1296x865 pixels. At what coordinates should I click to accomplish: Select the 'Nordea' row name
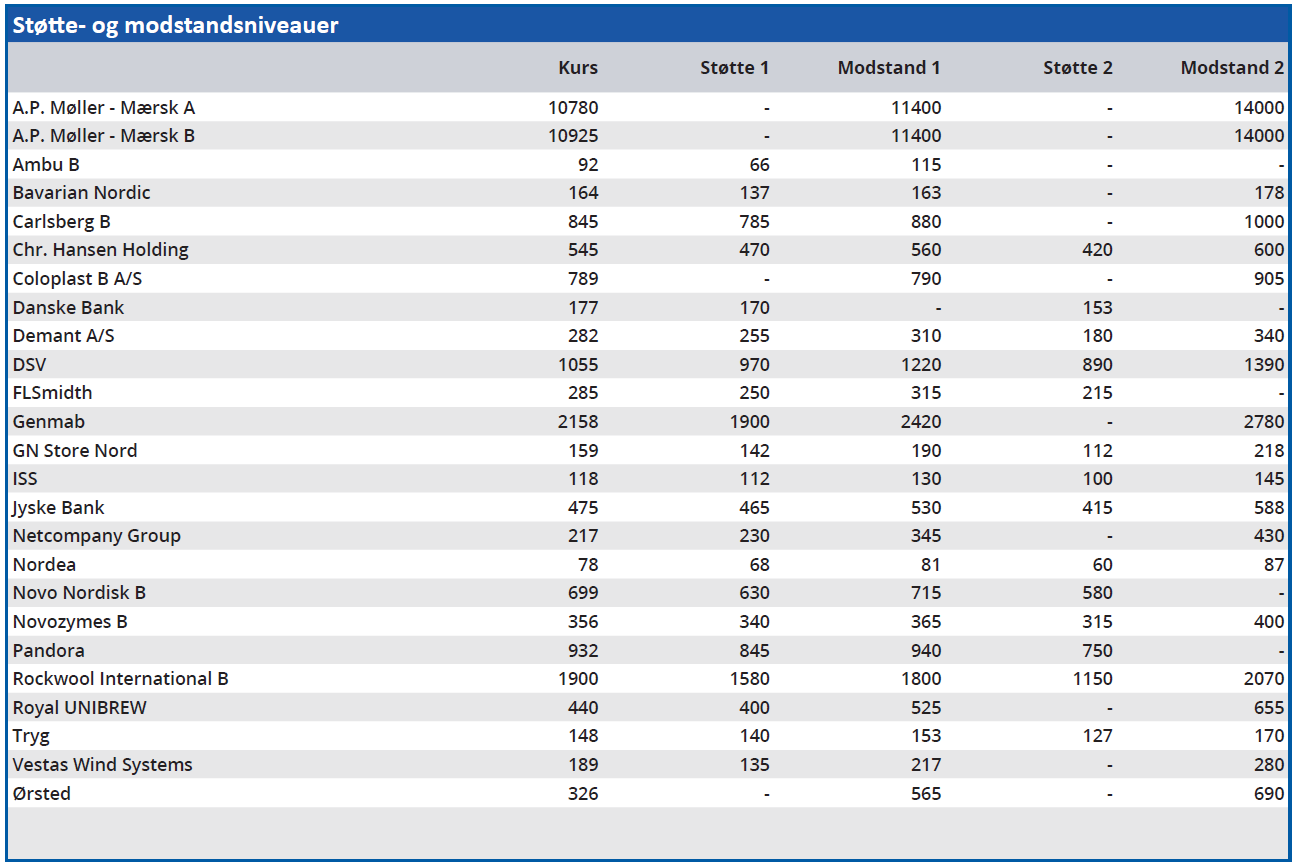pos(44,565)
